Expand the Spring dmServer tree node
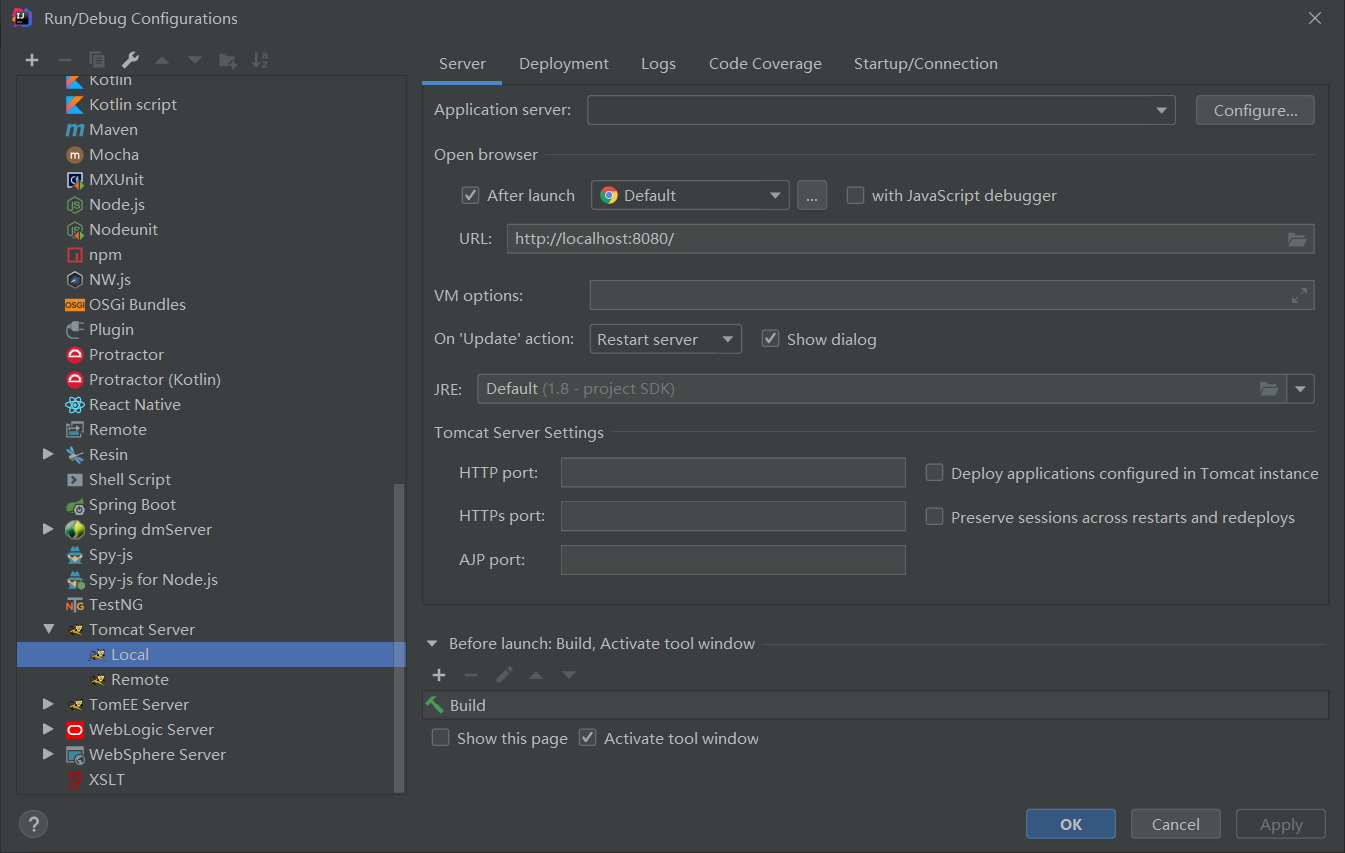Screen dimensions: 1345x853 tap(48, 529)
